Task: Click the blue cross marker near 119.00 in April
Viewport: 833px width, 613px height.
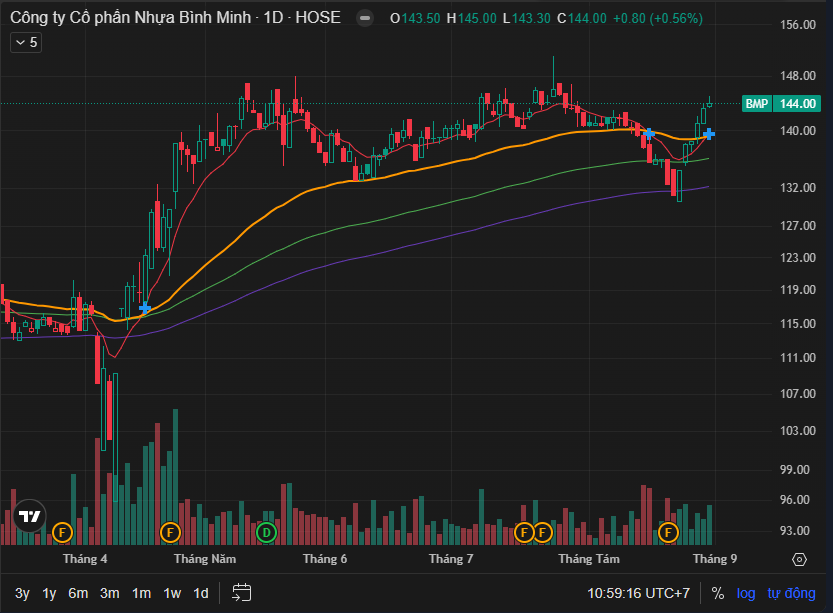Action: 144,308
